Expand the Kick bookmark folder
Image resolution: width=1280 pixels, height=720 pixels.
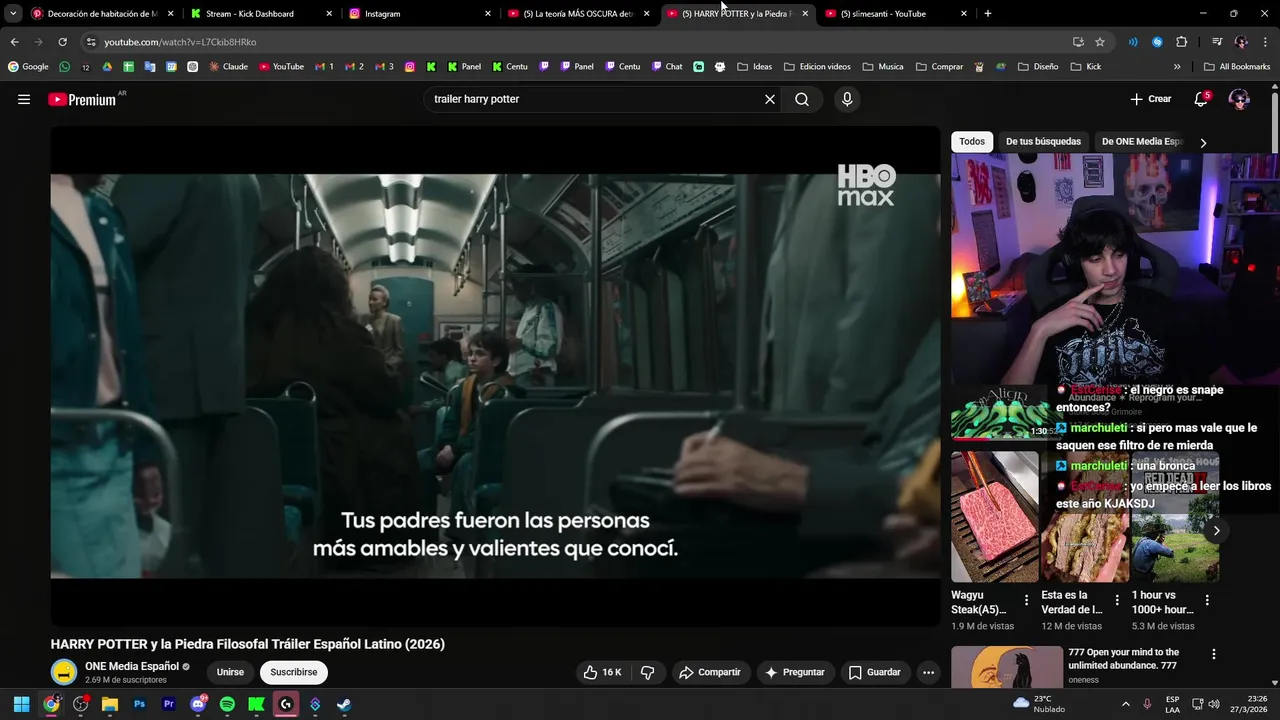pyautogui.click(x=1086, y=67)
